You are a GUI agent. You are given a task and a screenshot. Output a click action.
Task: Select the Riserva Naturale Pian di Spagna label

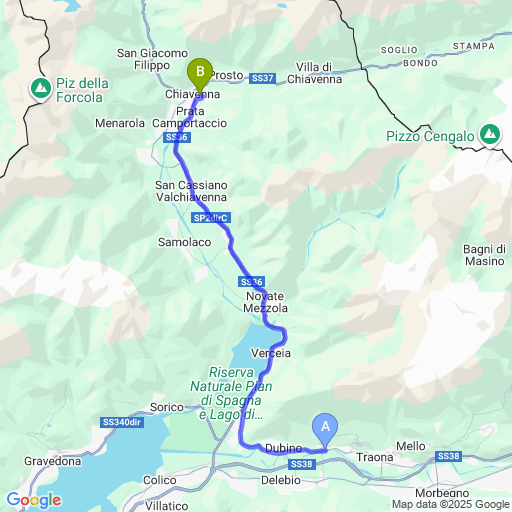click(231, 393)
